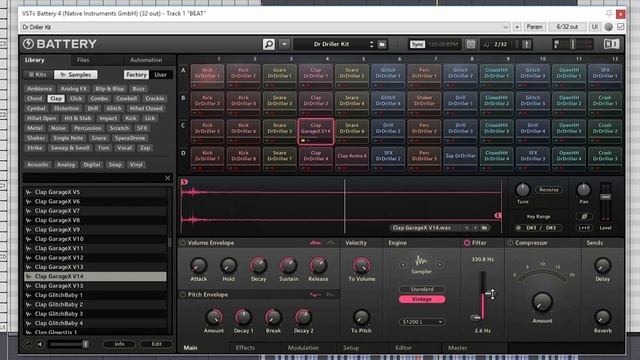Select the next engine type arrow
Viewport: 640px width, 360px height.
coord(440,264)
